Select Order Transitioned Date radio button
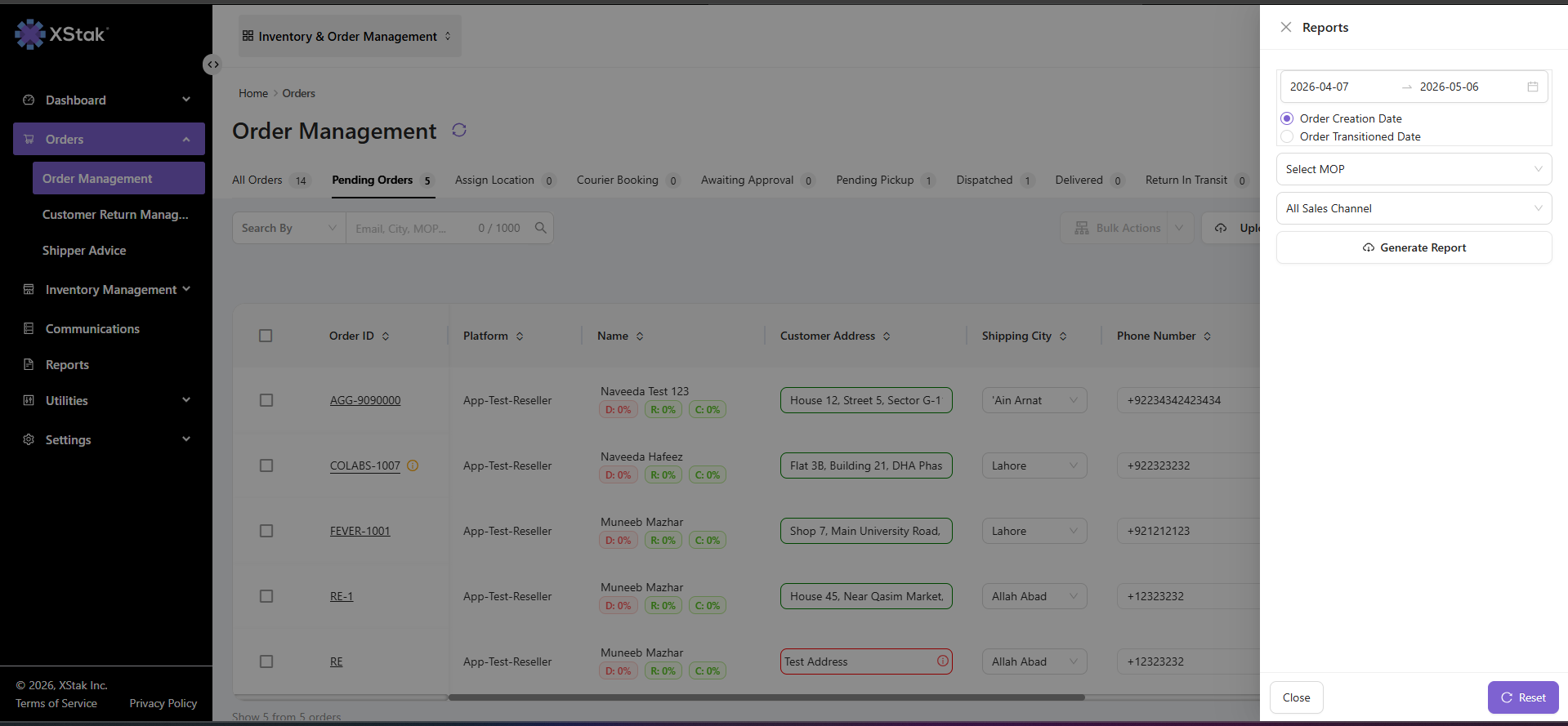 point(1287,136)
